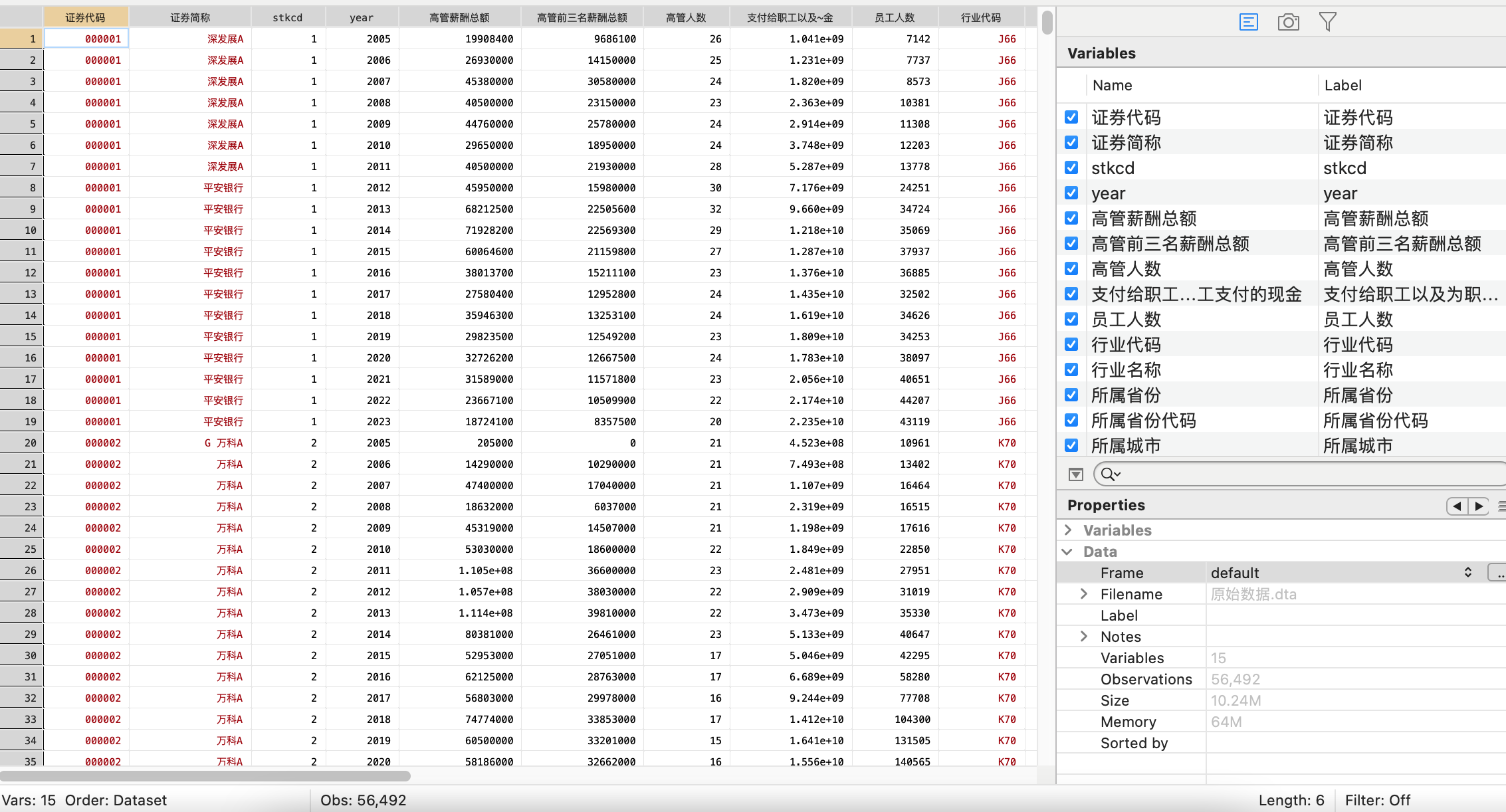Screen dimensions: 1506x812
Task: Select the 行业代码 variable in list
Action: [1126, 345]
